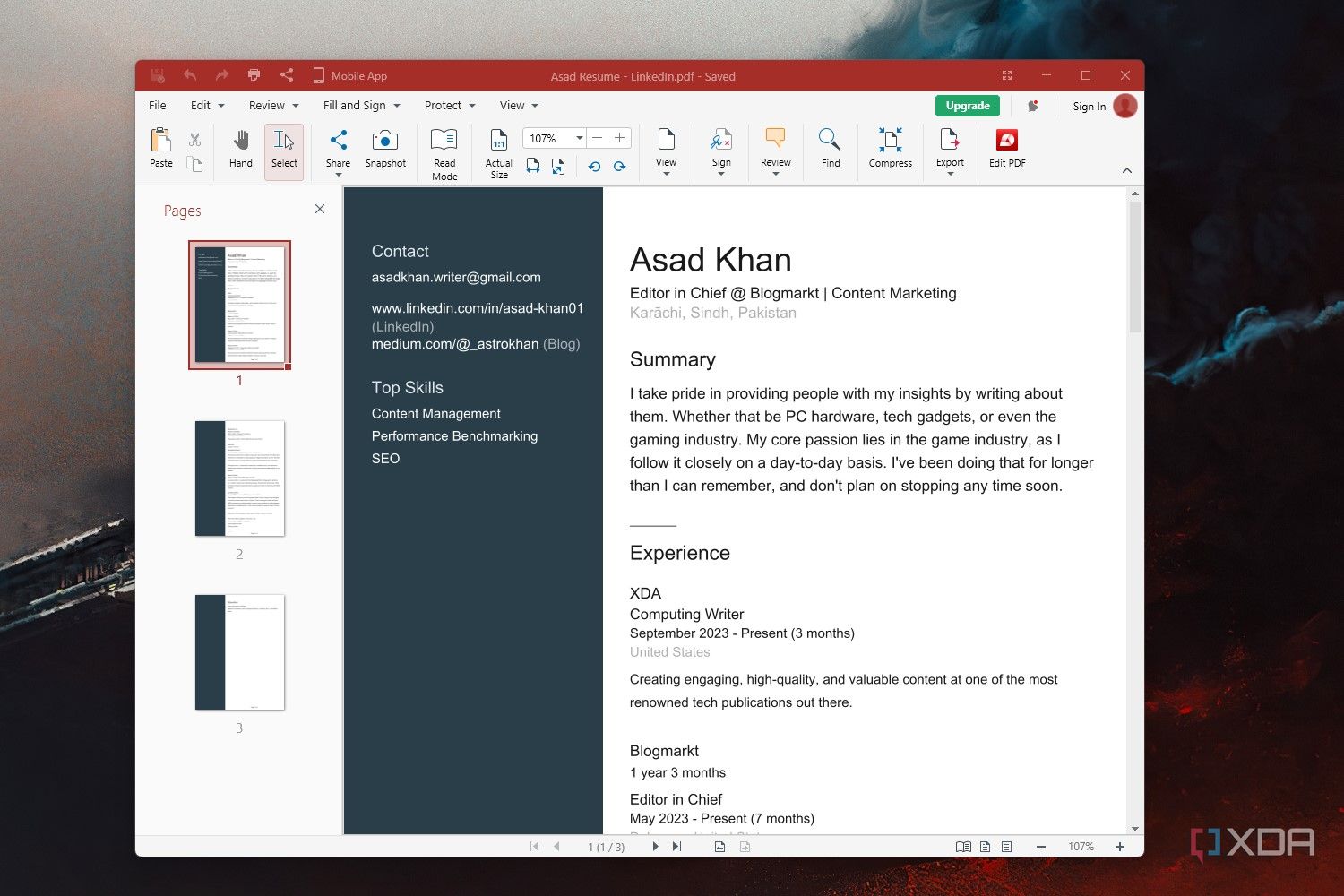1344x896 pixels.
Task: Rotate page clockwise
Action: [619, 167]
